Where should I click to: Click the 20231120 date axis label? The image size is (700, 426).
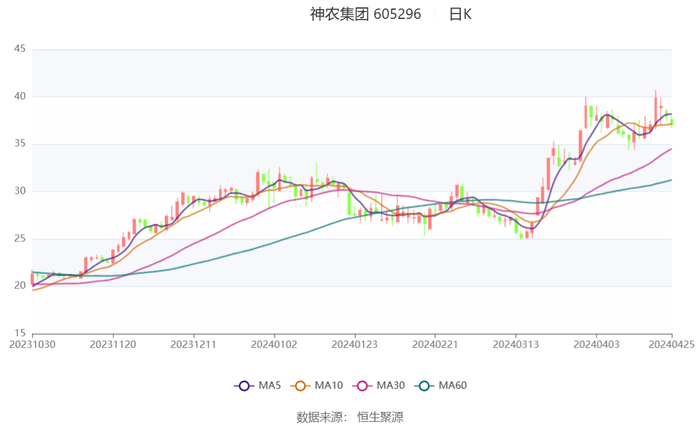click(x=113, y=344)
